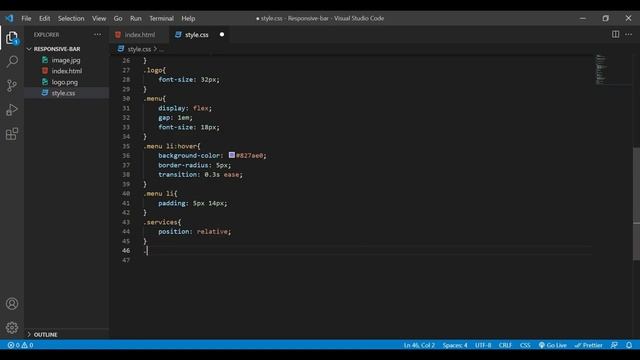
Task: Click the Prettier status item
Action: pos(588,345)
